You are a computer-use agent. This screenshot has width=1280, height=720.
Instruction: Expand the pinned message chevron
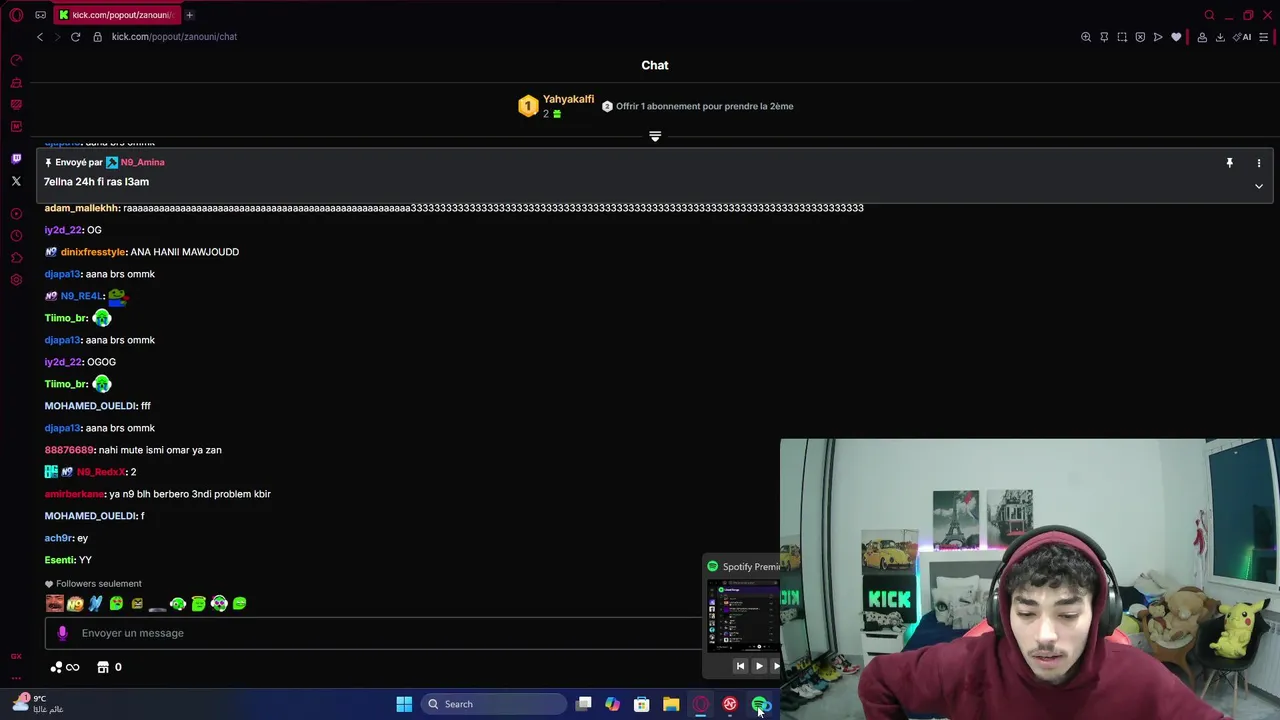(x=1259, y=186)
